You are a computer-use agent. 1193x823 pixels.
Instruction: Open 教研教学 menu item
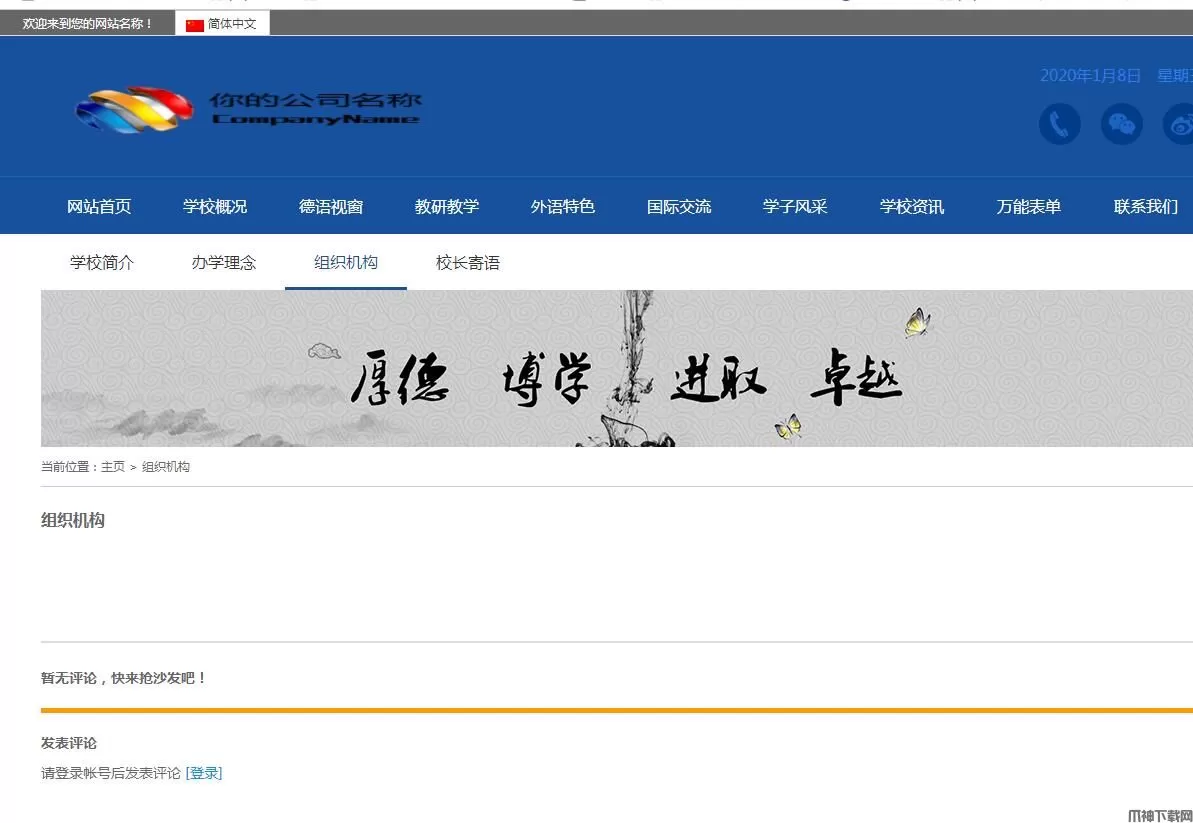tap(447, 206)
